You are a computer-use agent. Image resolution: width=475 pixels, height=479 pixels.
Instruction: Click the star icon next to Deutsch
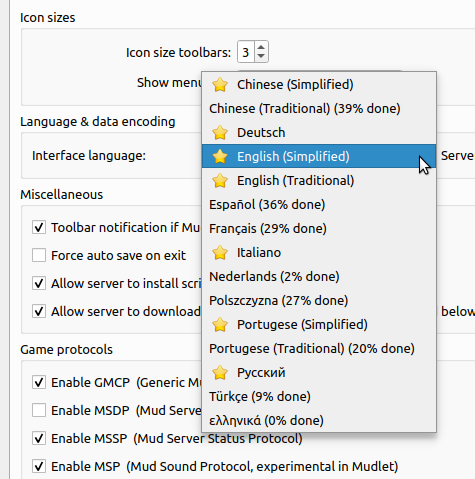(x=220, y=133)
